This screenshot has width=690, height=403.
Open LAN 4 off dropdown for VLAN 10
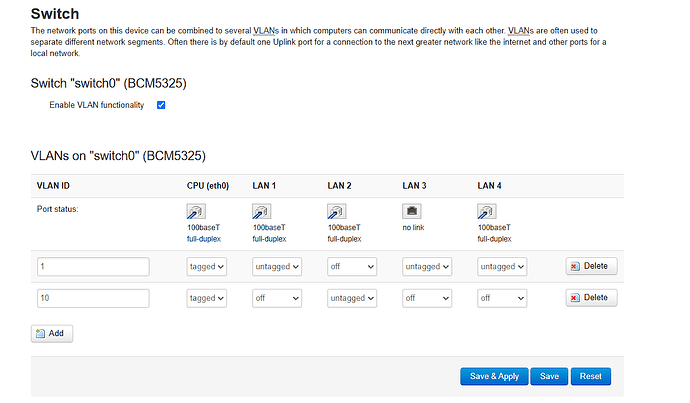[502, 298]
